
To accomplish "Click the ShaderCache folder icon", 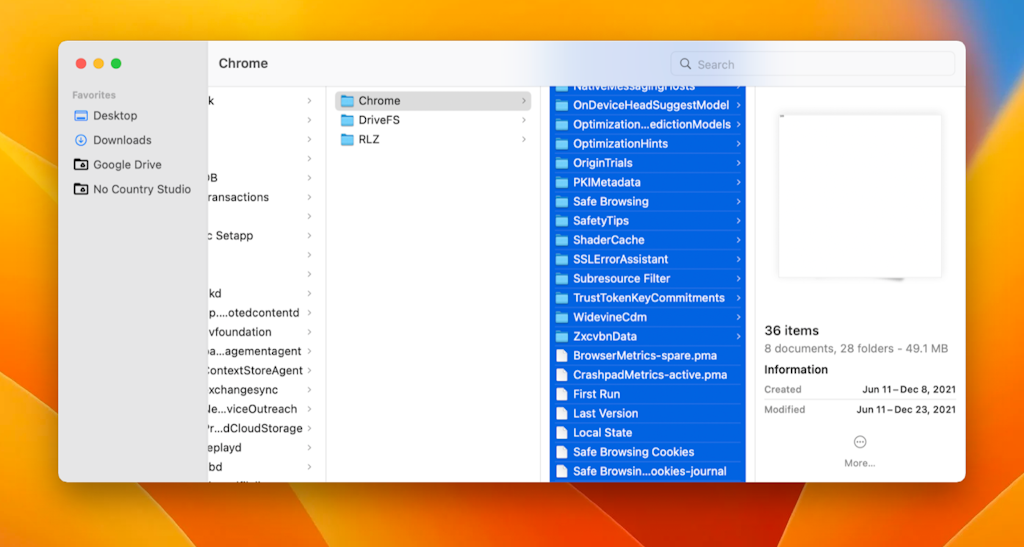I will (x=562, y=240).
